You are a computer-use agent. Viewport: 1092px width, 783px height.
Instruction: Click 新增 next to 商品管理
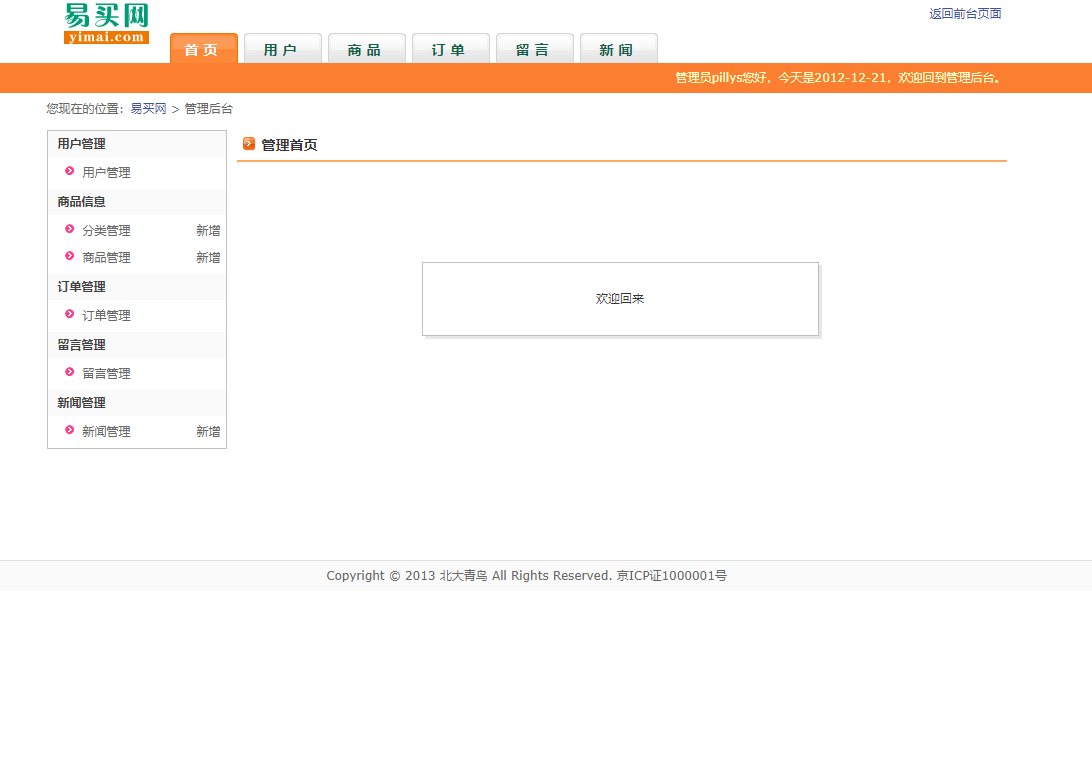tap(208, 257)
